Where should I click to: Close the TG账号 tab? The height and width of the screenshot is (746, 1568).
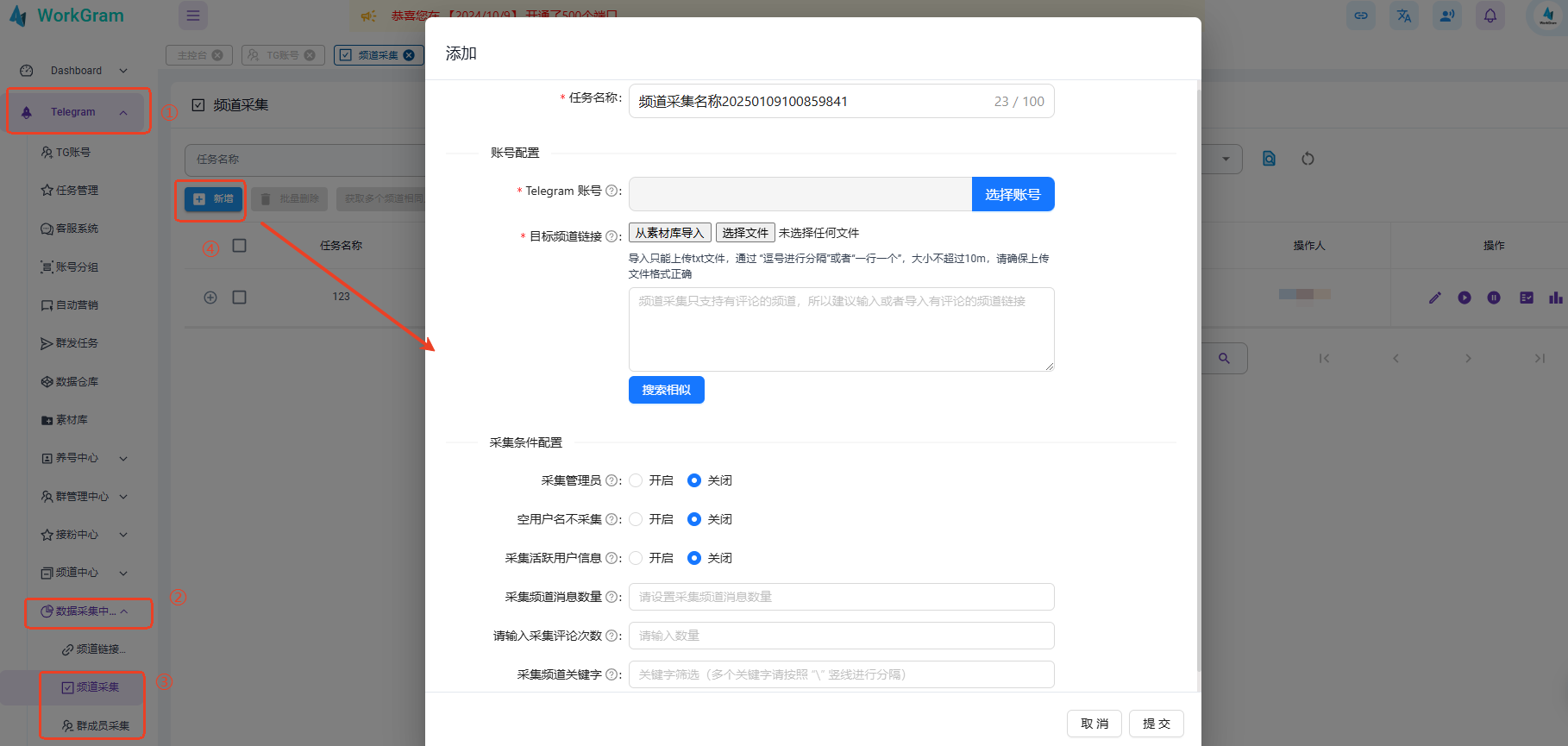(310, 55)
